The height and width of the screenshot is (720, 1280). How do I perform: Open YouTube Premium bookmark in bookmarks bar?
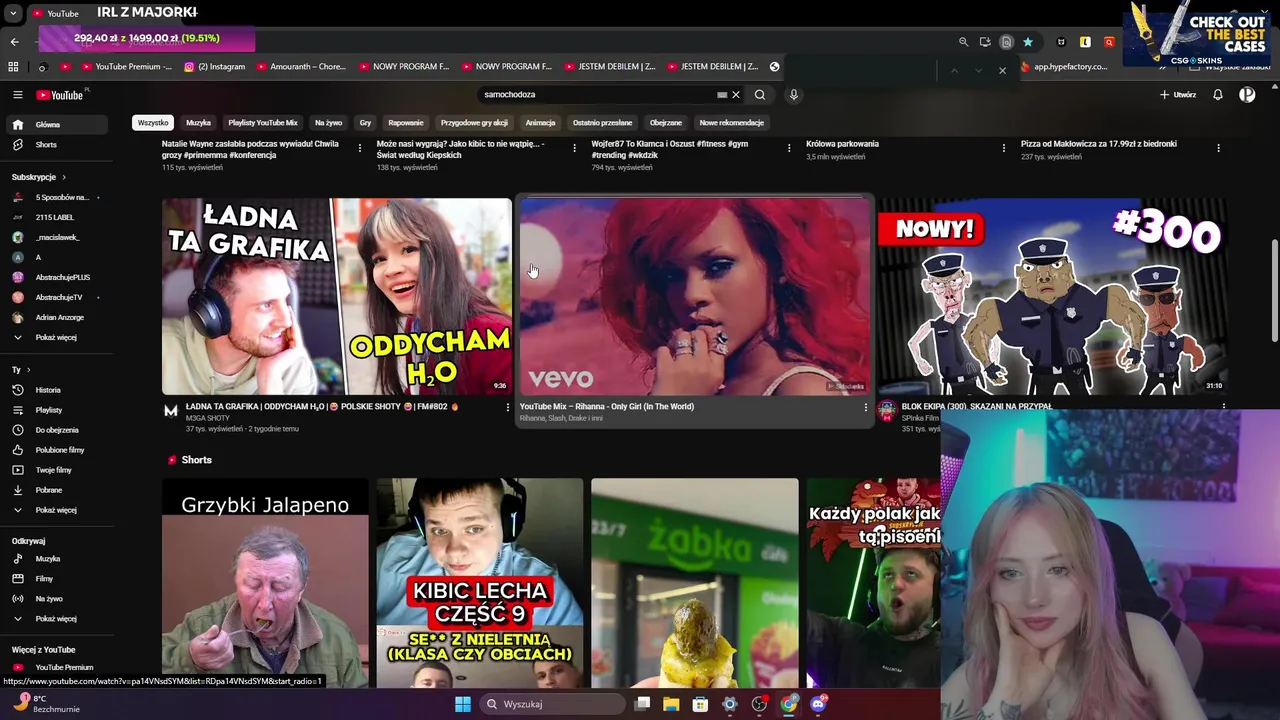pyautogui.click(x=126, y=67)
